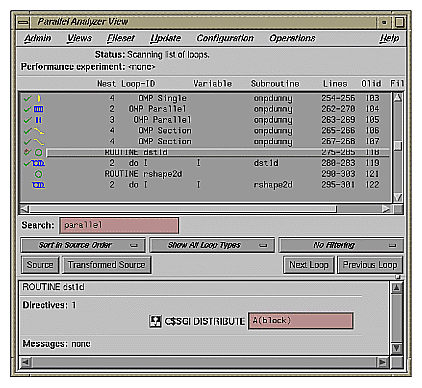
Task: Open the Help menu
Action: pos(389,38)
